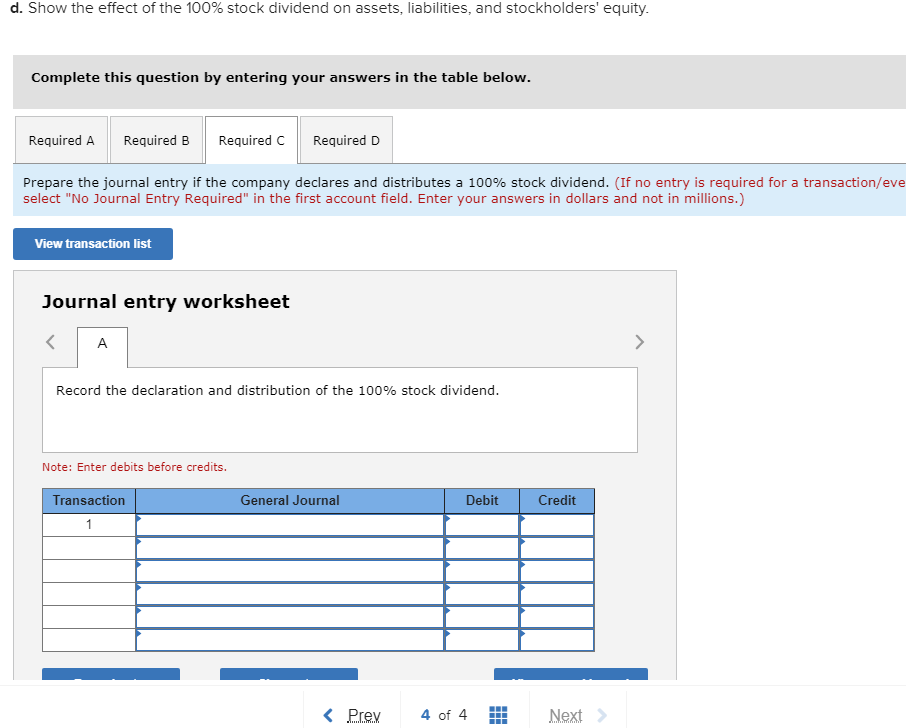Select the Required C tab

[251, 140]
